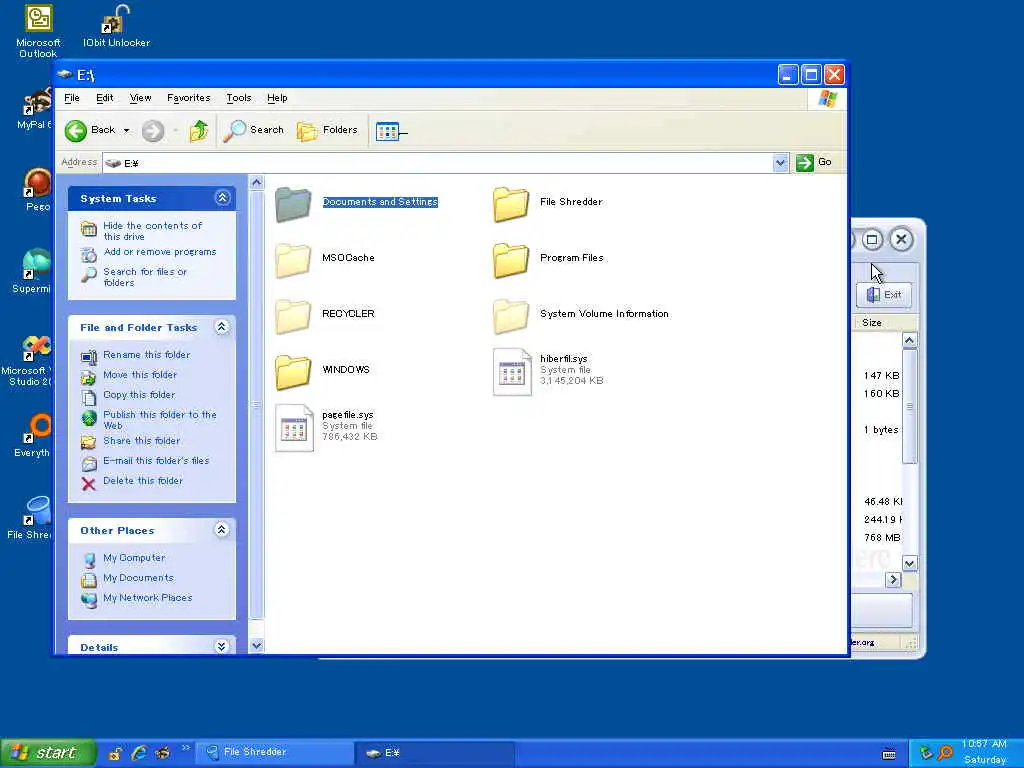Screen dimensions: 1024x768
Task: Click Search for files or folders
Action: pyautogui.click(x=144, y=277)
